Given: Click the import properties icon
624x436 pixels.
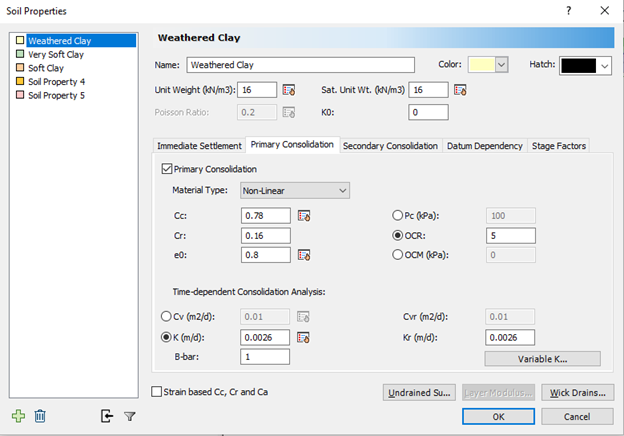Looking at the screenshot, I should tap(107, 415).
